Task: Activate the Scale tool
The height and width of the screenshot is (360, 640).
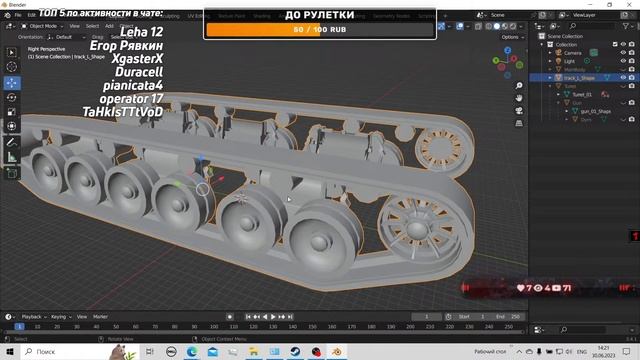Action: coord(11,112)
